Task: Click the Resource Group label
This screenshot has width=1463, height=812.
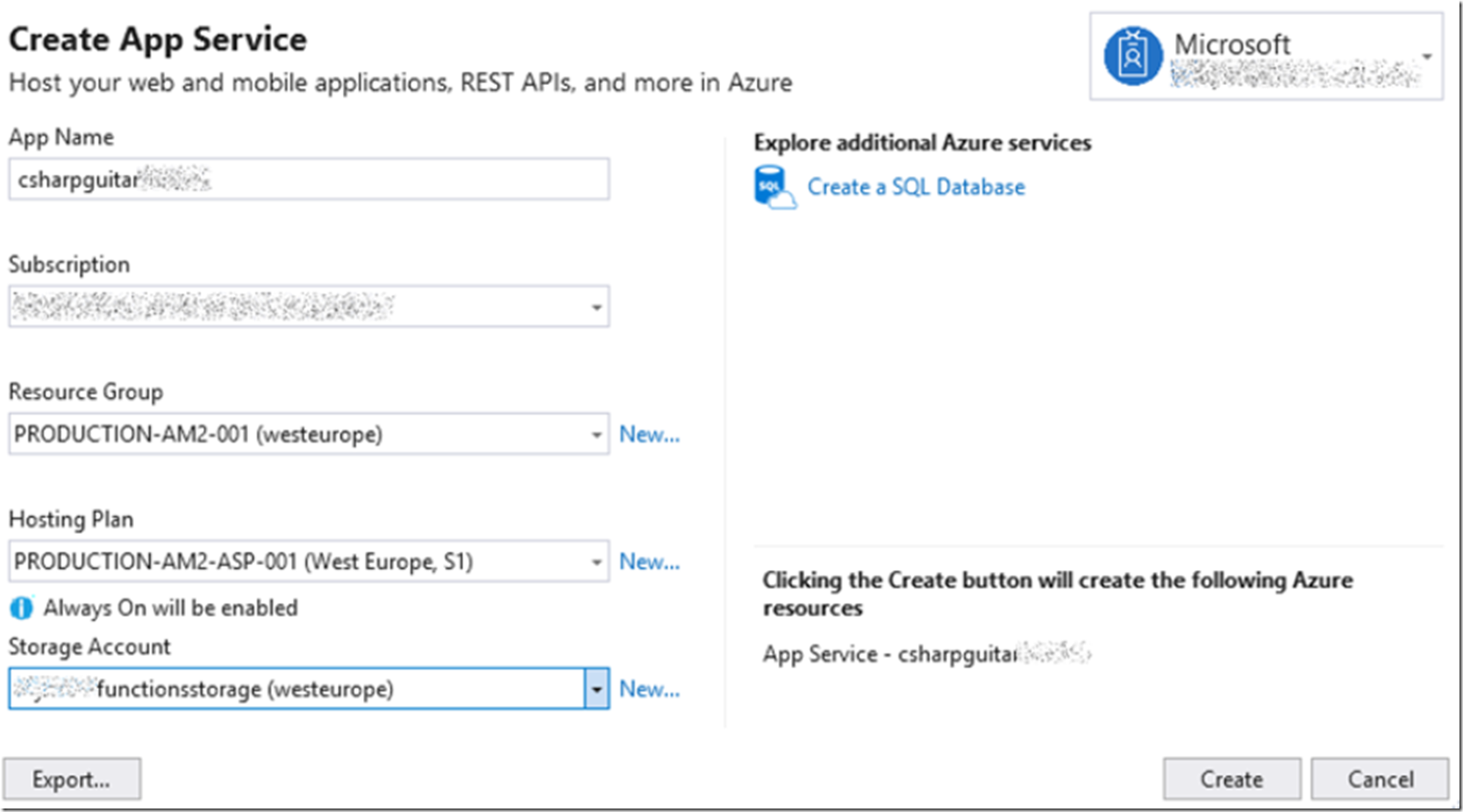Action: tap(86, 392)
